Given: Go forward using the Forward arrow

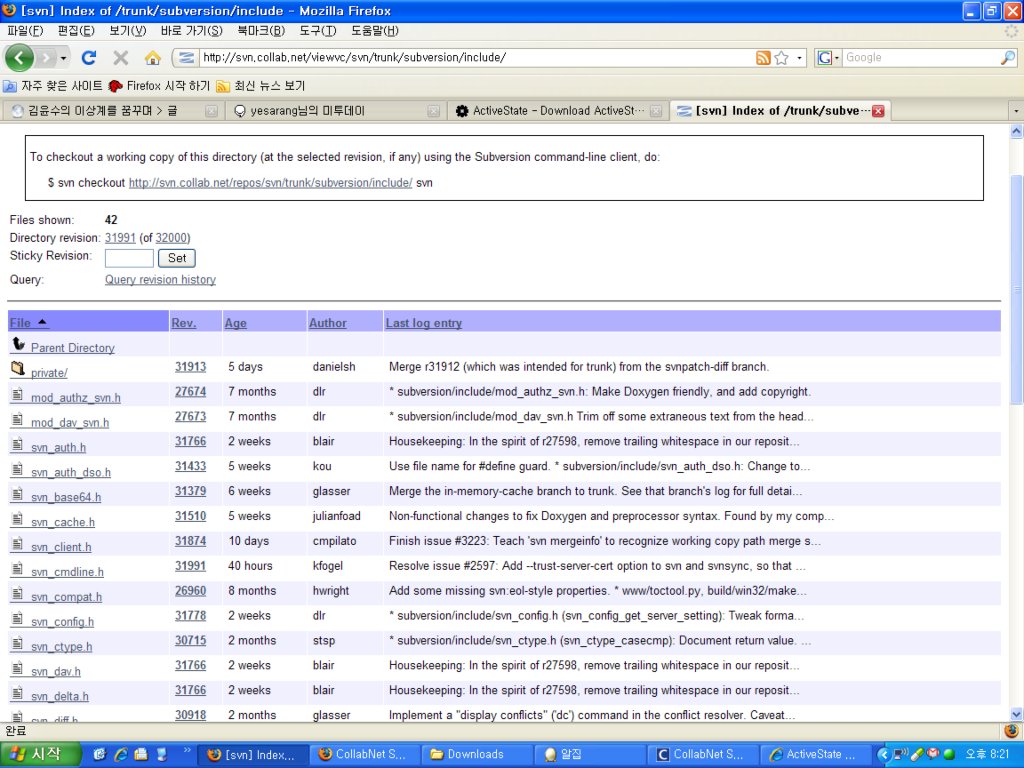Looking at the screenshot, I should 46,58.
